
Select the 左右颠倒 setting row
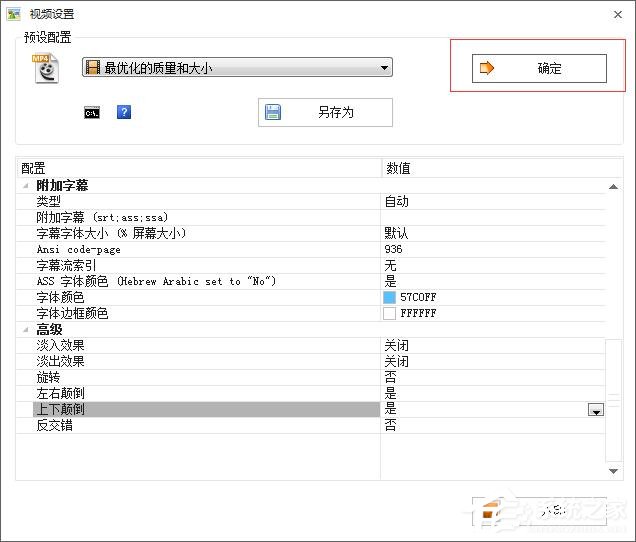200,394
